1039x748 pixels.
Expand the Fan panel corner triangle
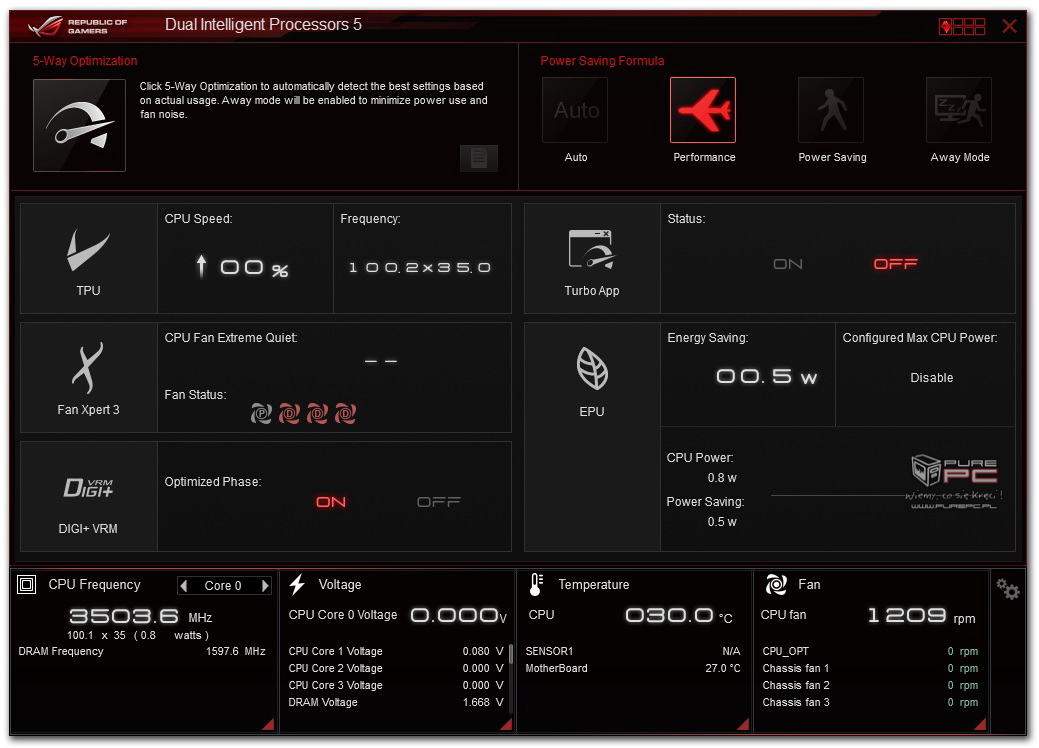[x=980, y=724]
